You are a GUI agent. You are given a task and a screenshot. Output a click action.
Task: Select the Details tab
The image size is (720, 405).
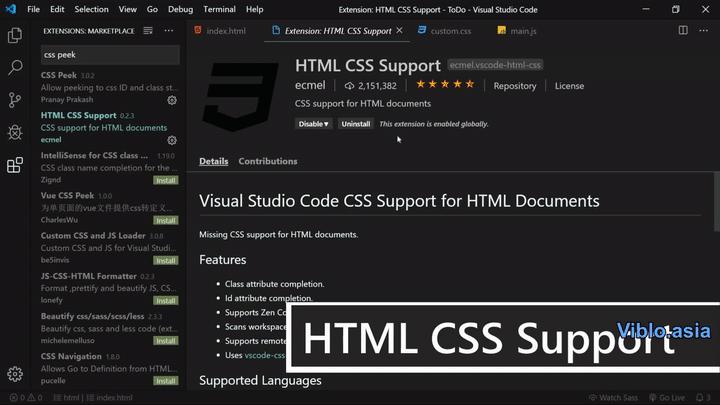click(214, 161)
